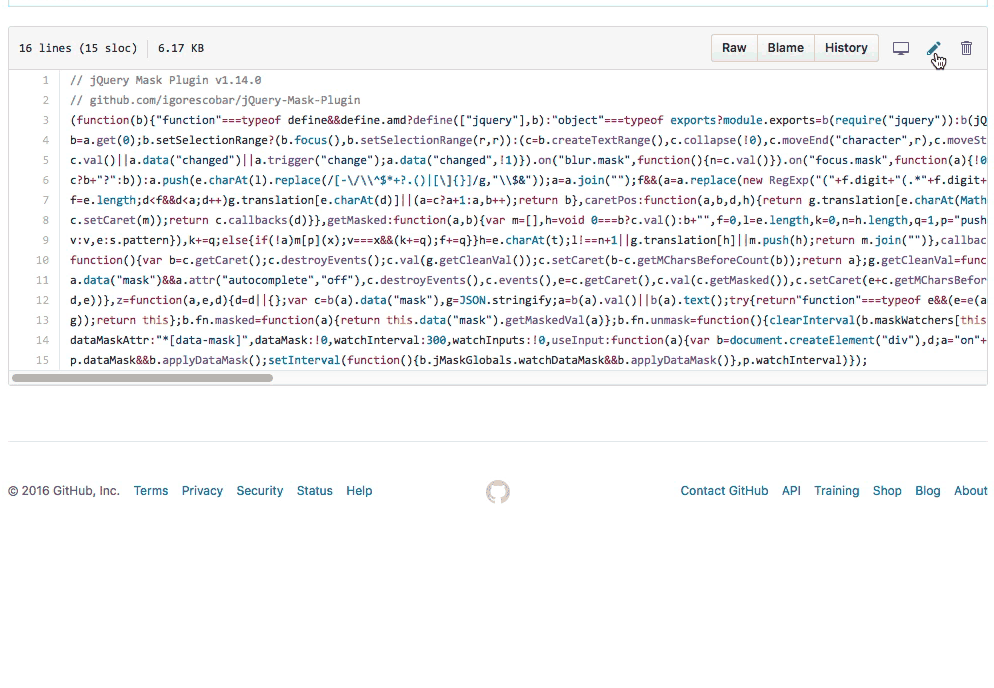This screenshot has width=994, height=688.
Task: Open the About link
Action: click(x=971, y=491)
